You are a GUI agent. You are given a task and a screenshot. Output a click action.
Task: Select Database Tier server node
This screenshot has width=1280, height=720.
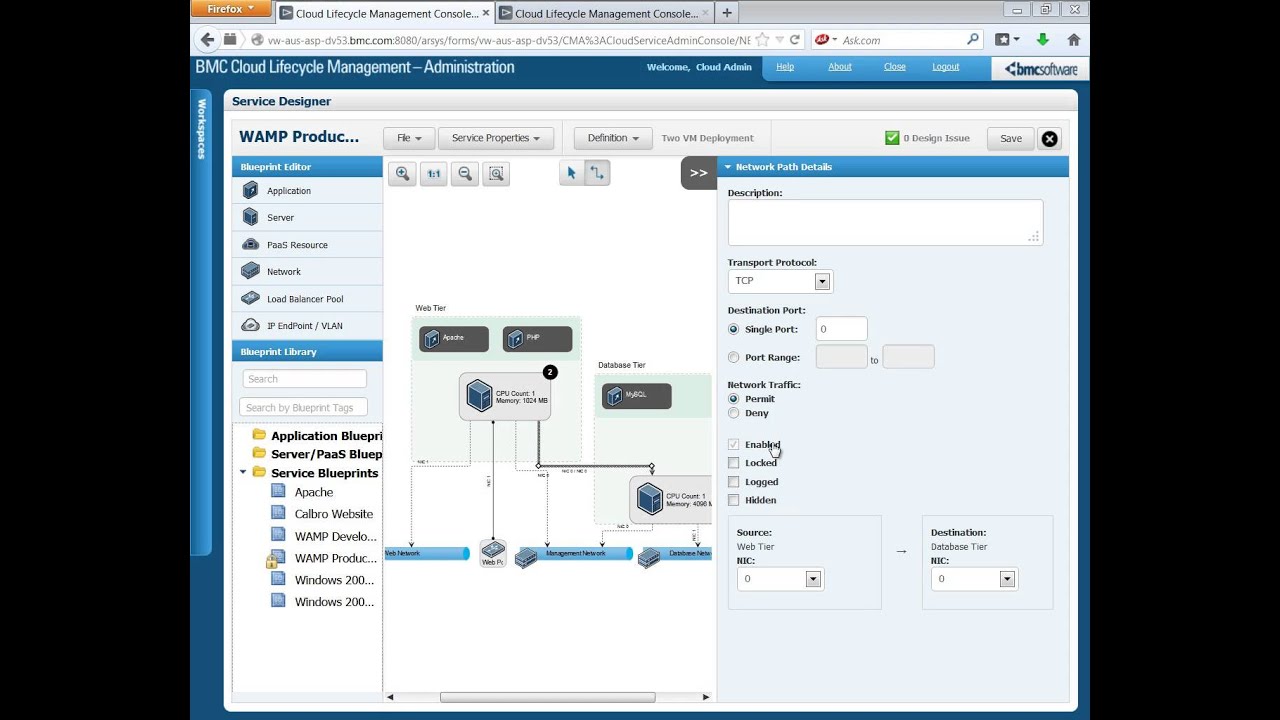pos(672,499)
